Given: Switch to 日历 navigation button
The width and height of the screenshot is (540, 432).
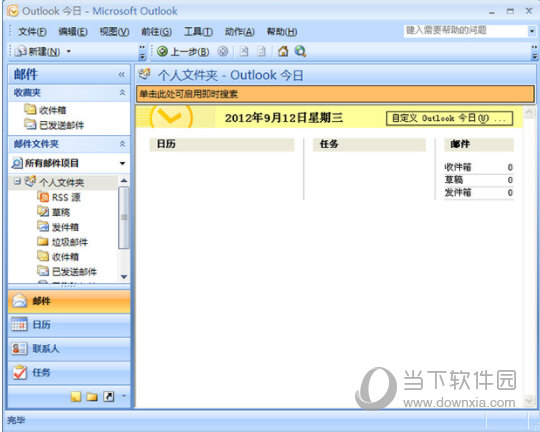Looking at the screenshot, I should coord(69,325).
